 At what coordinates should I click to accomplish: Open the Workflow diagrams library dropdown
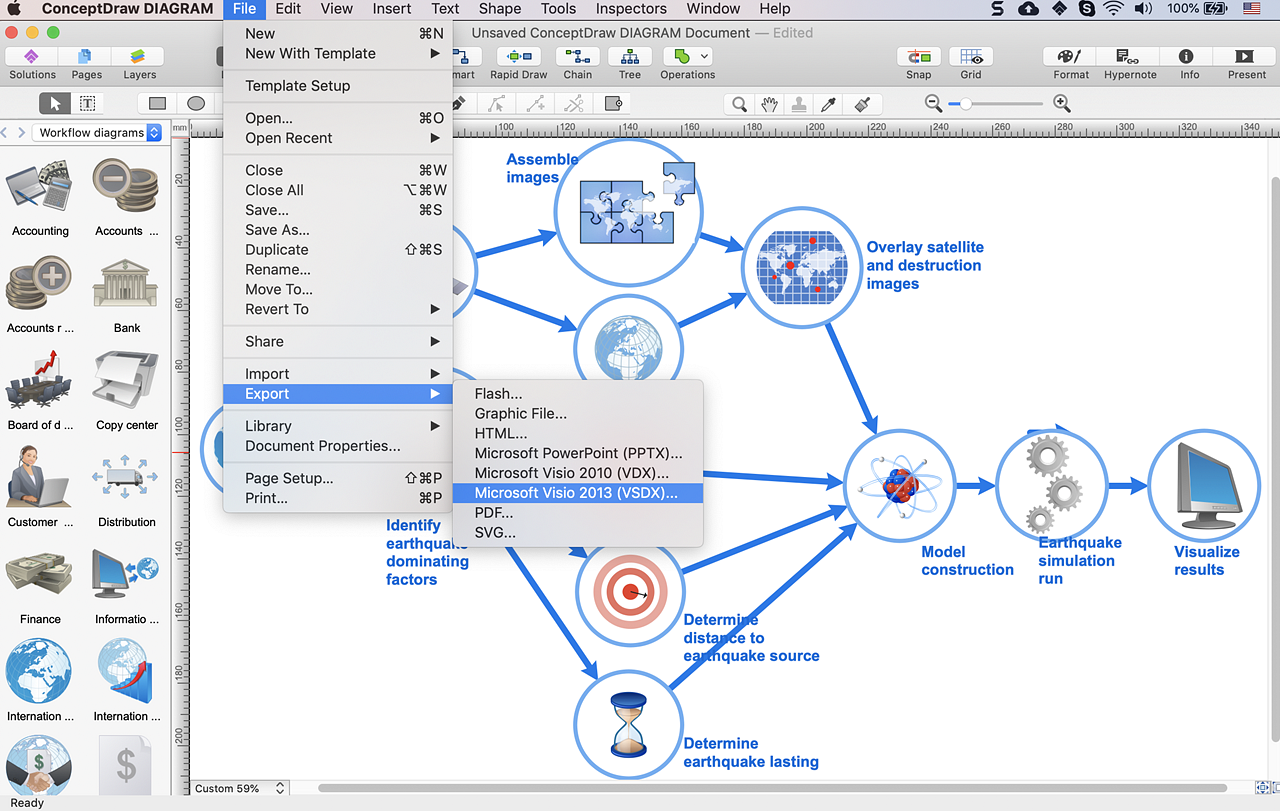pyautogui.click(x=98, y=132)
